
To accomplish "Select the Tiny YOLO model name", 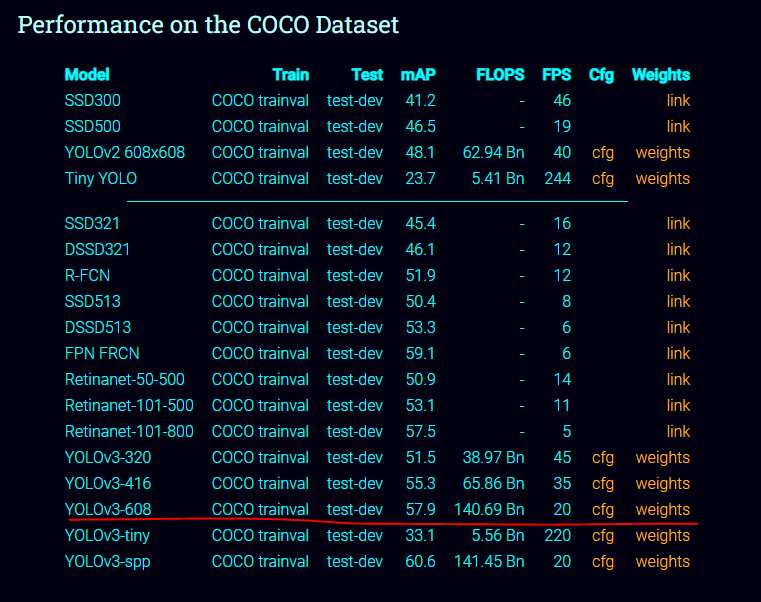I will (101, 179).
